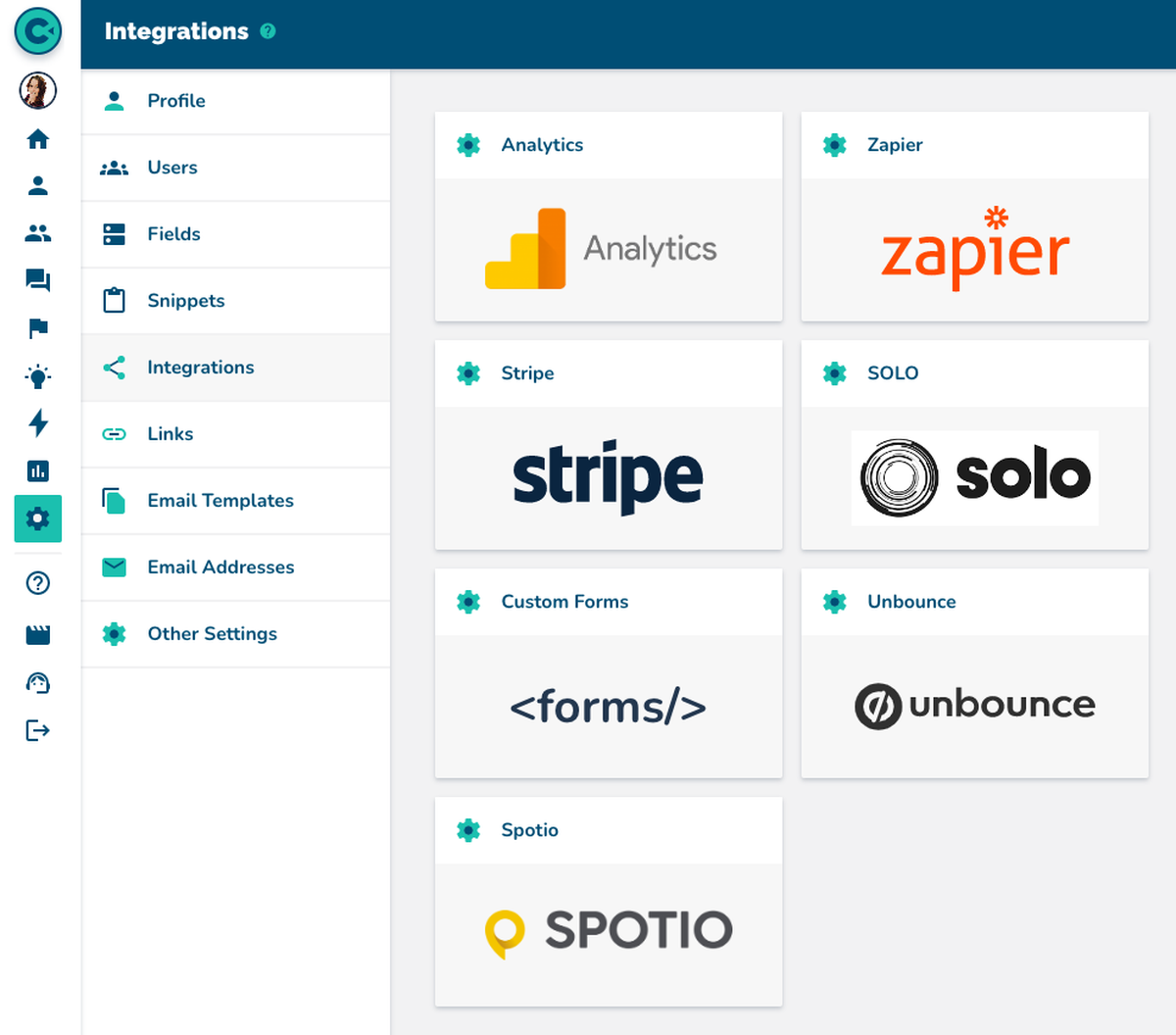Open the Users settings menu item

pyautogui.click(x=235, y=168)
